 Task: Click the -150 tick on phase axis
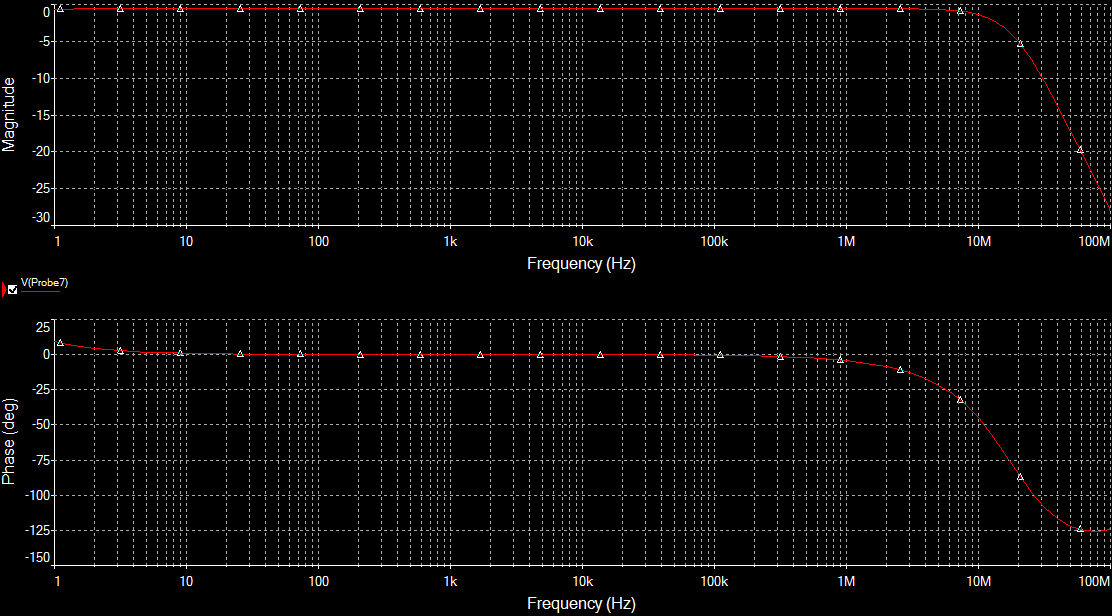coord(37,557)
